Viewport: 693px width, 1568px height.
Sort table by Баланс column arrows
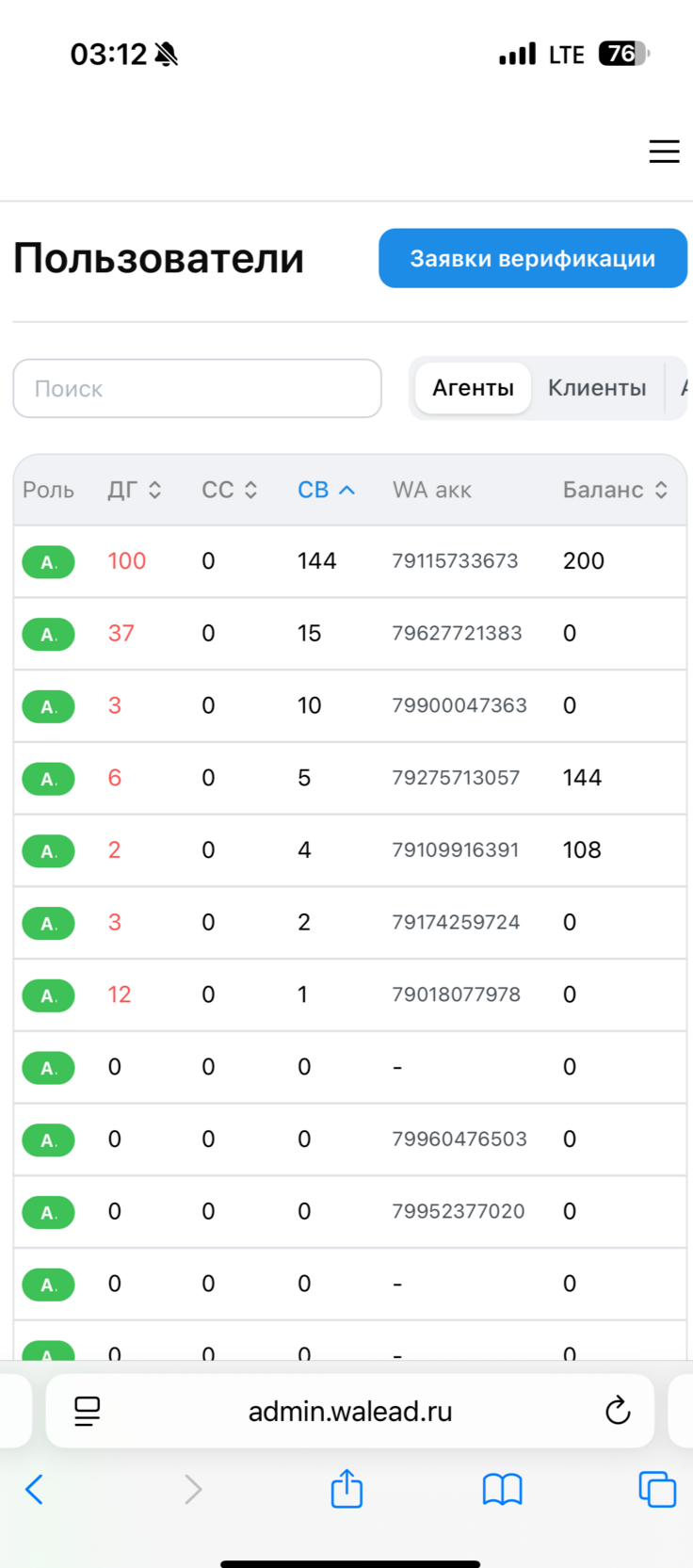tap(661, 490)
